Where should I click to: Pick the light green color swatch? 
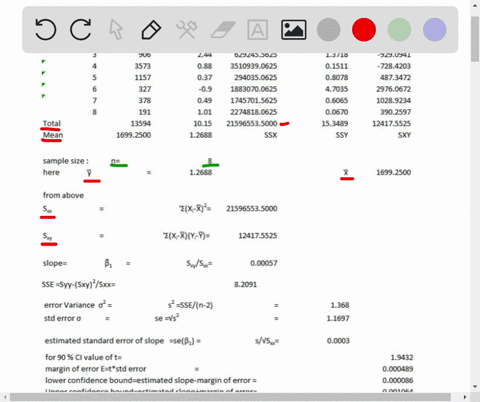399,30
